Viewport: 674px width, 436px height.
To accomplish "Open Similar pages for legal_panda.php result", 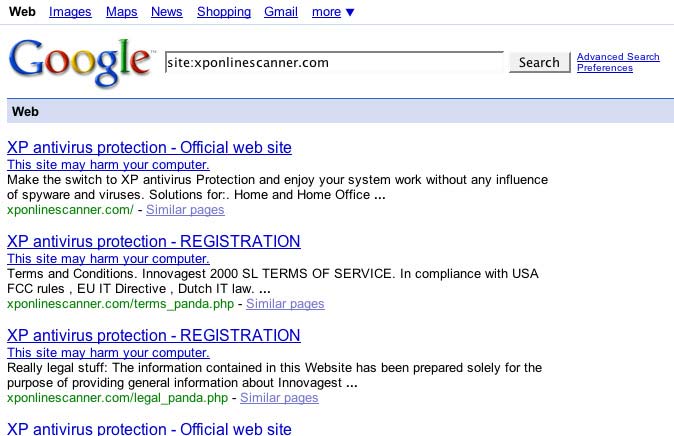I will (x=279, y=398).
